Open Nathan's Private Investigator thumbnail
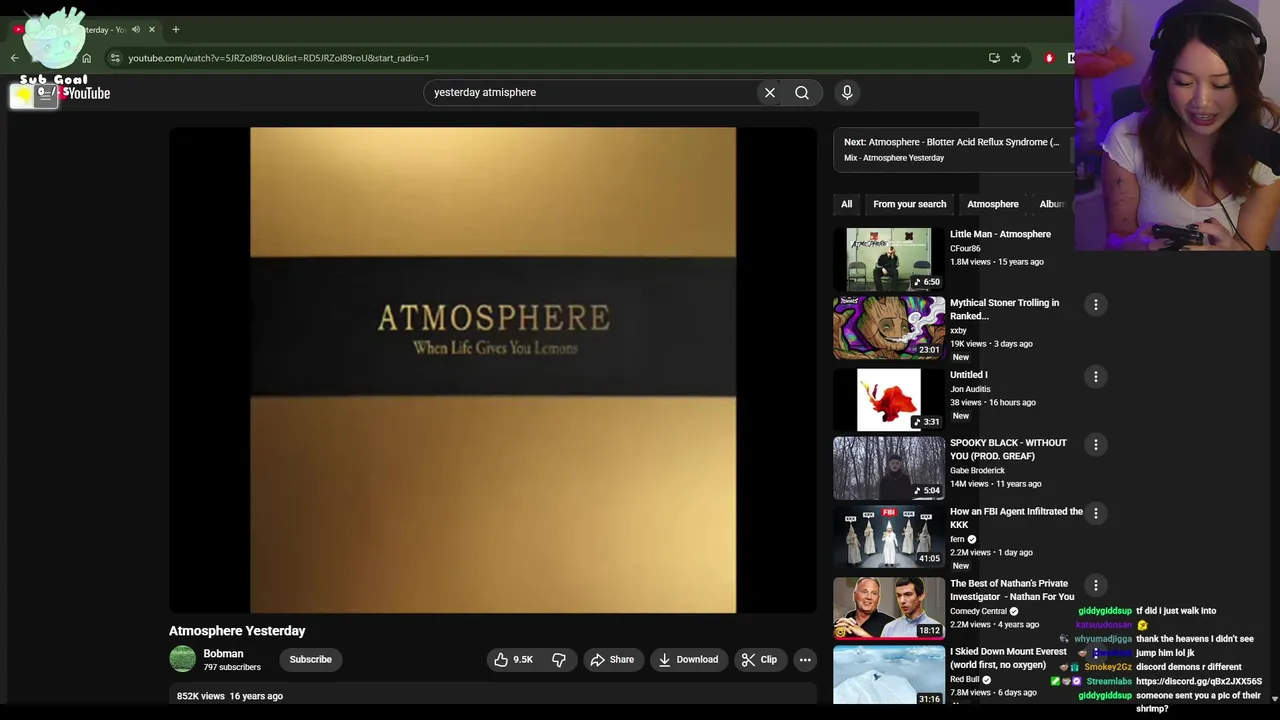Viewport: 1280px width, 720px height. [889, 608]
